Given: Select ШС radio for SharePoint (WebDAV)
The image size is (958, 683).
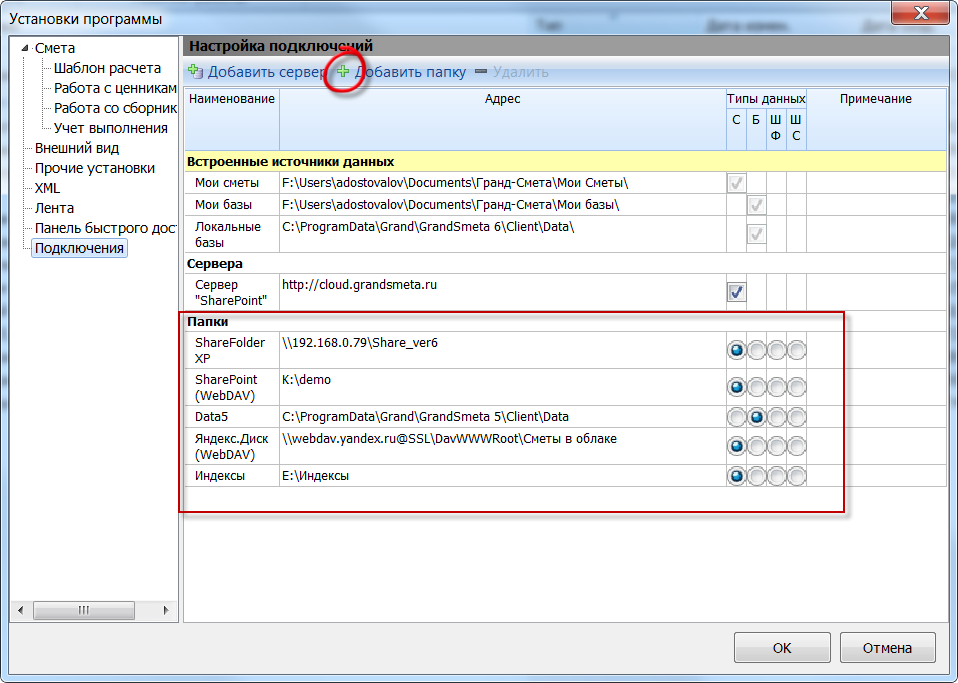Looking at the screenshot, I should pyautogui.click(x=797, y=387).
